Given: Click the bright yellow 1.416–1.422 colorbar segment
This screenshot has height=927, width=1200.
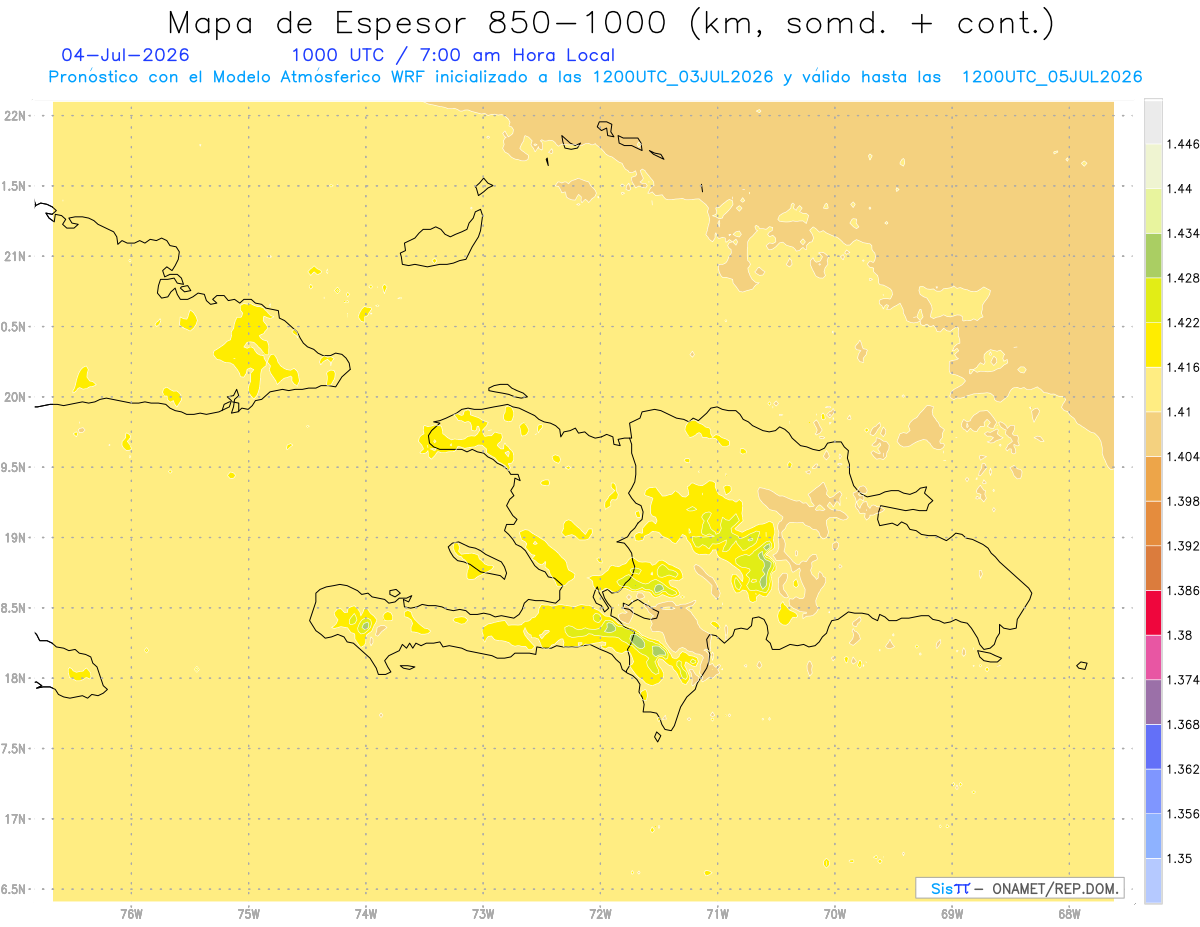Looking at the screenshot, I should 1153,345.
